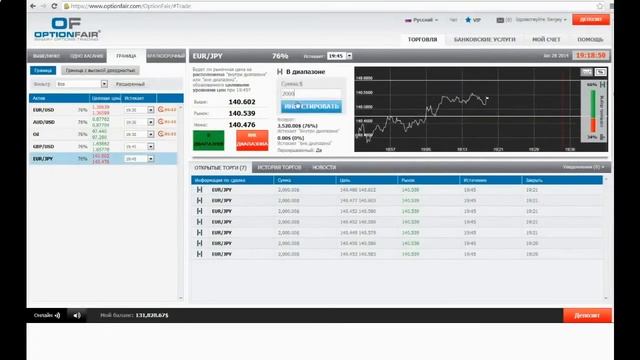
Task: Open the expiry dropdown in the AUD/USD row
Action: 151,122
